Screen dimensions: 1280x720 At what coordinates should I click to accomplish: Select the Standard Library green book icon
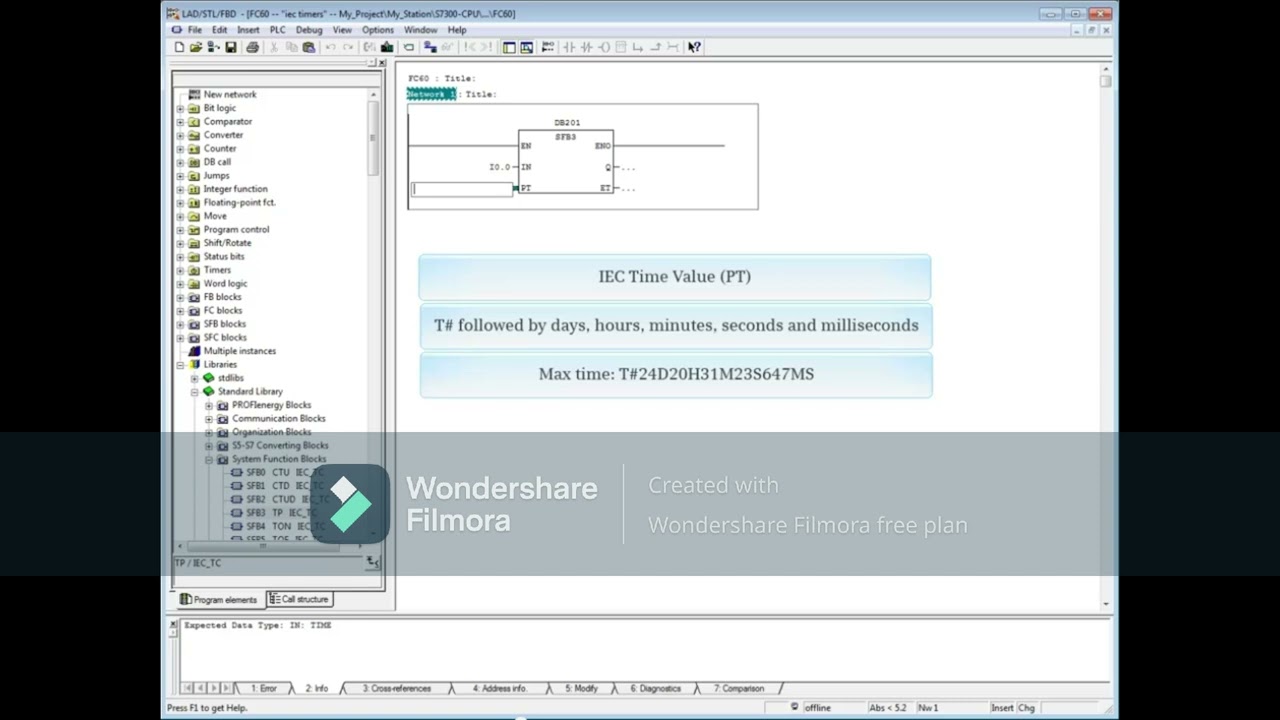tap(208, 392)
